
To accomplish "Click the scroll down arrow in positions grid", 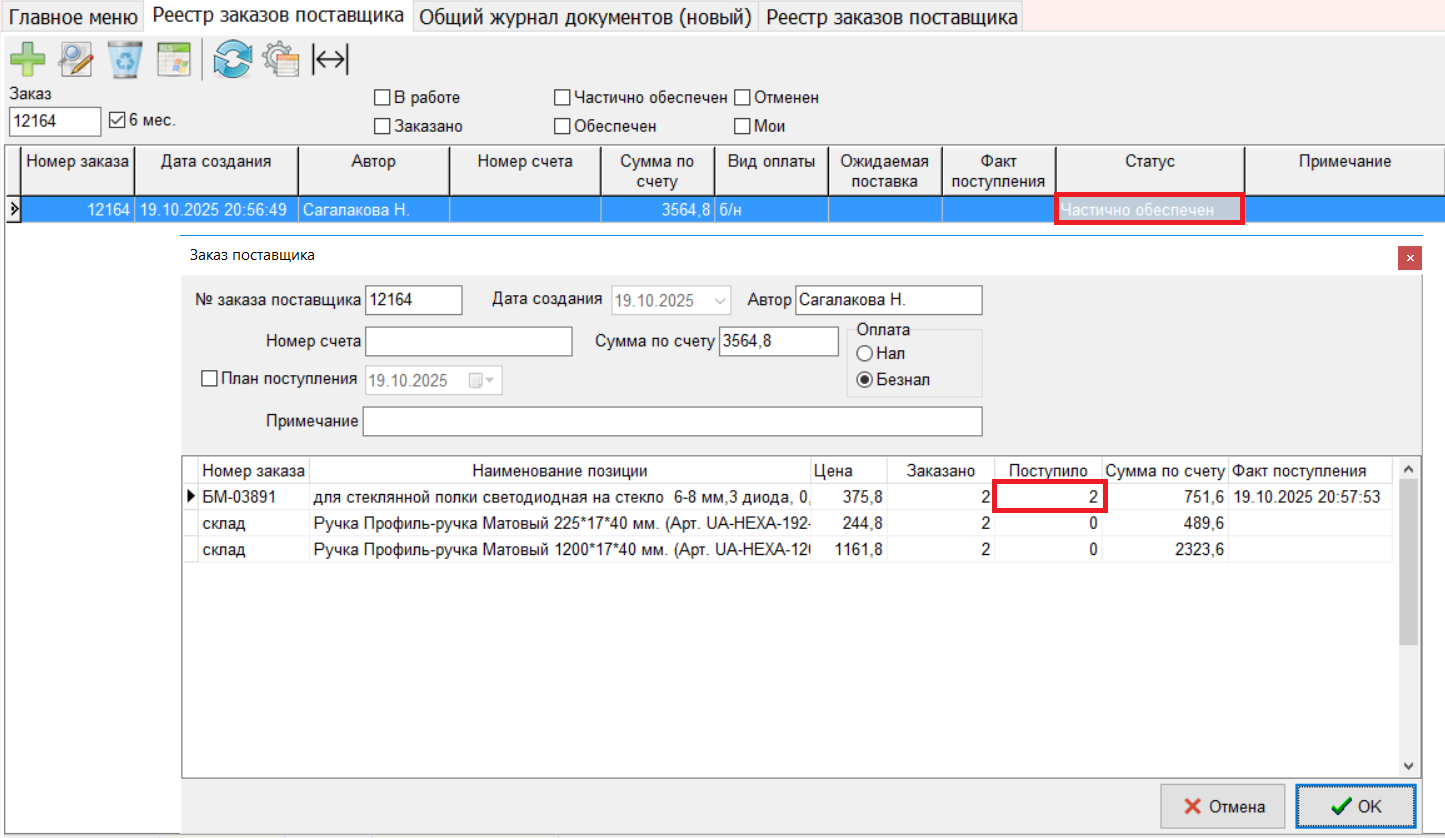I will [x=1408, y=766].
